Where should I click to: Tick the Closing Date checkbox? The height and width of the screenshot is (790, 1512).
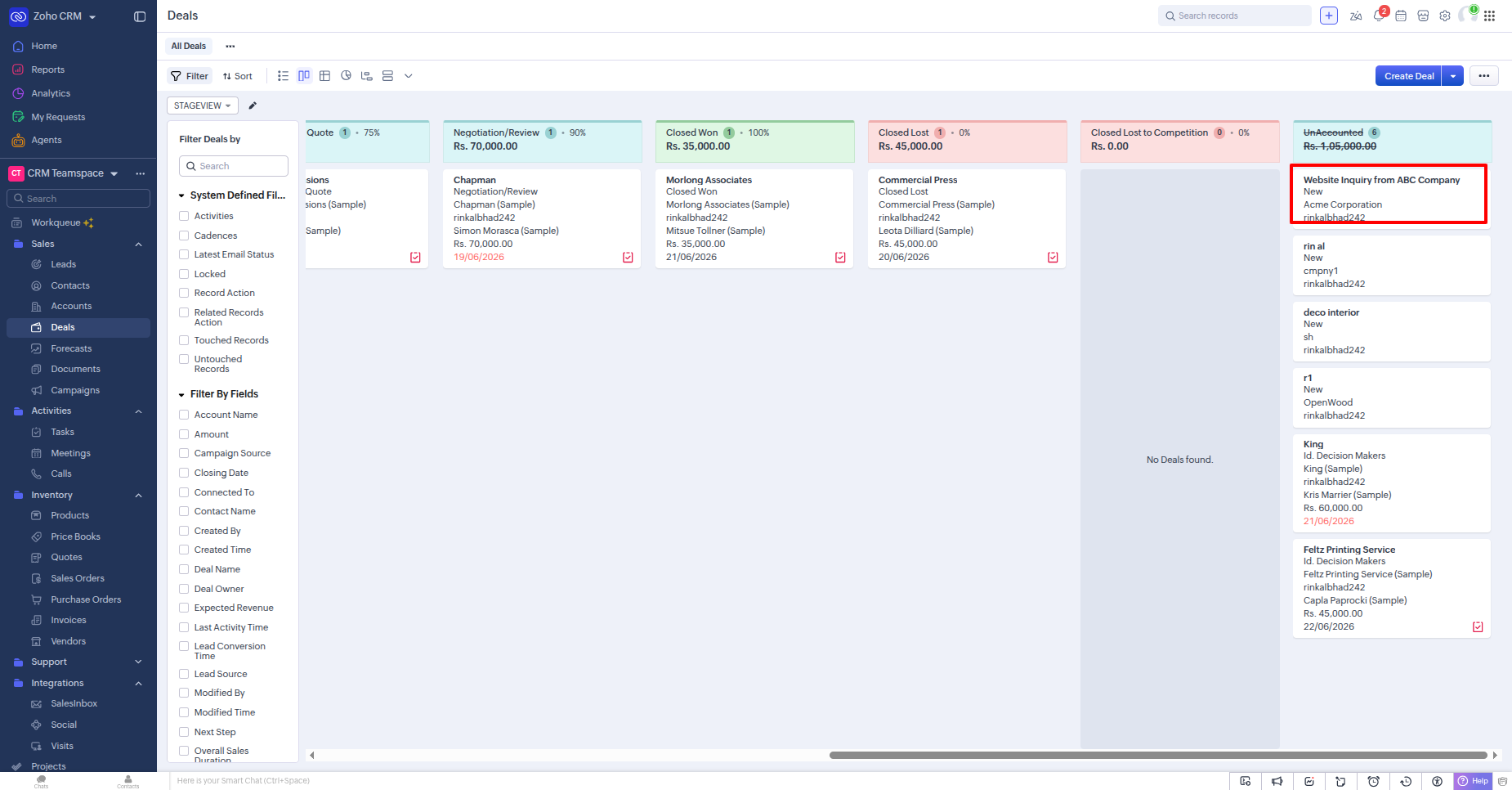(184, 473)
